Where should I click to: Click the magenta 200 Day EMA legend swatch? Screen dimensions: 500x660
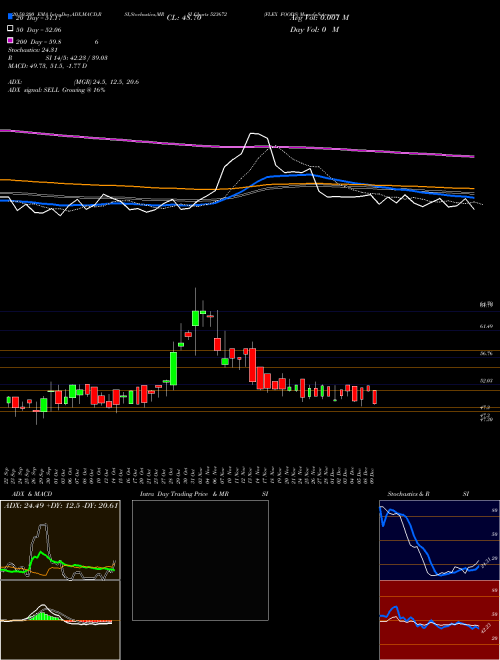tap(10, 40)
